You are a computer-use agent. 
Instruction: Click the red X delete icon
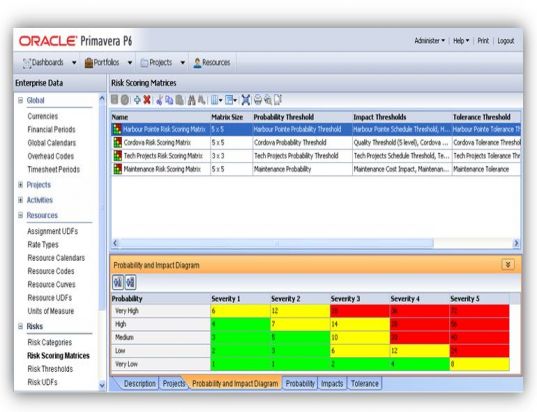point(147,100)
